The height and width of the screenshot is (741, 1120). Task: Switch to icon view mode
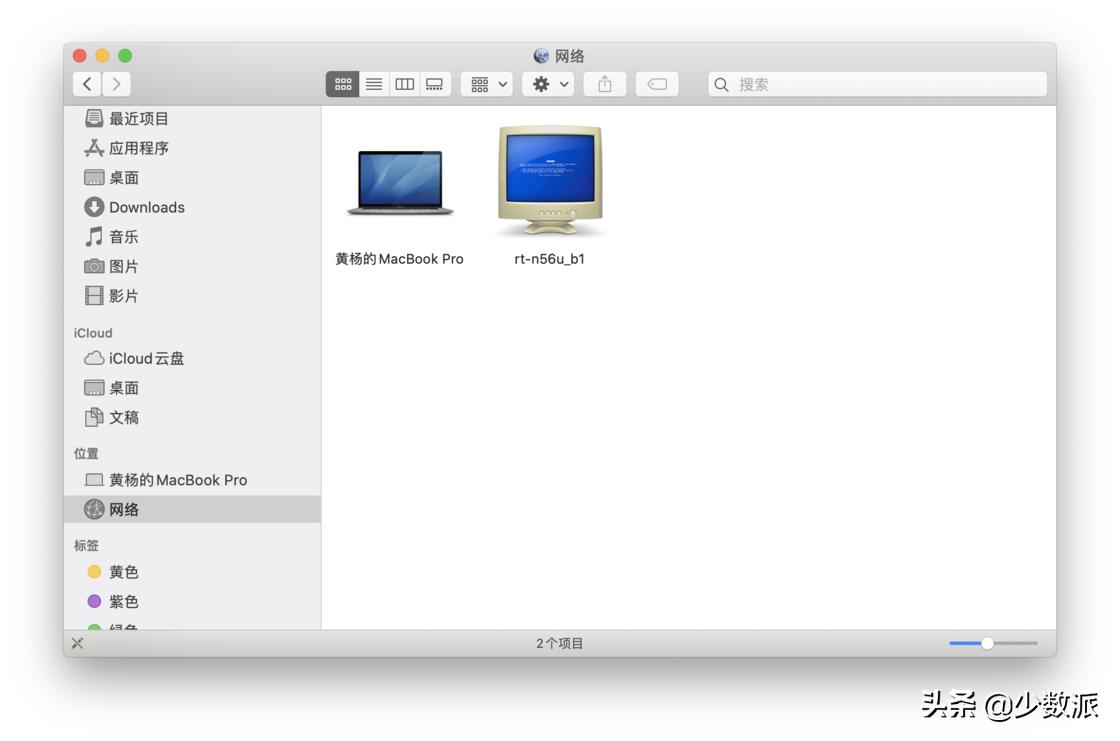tap(343, 85)
